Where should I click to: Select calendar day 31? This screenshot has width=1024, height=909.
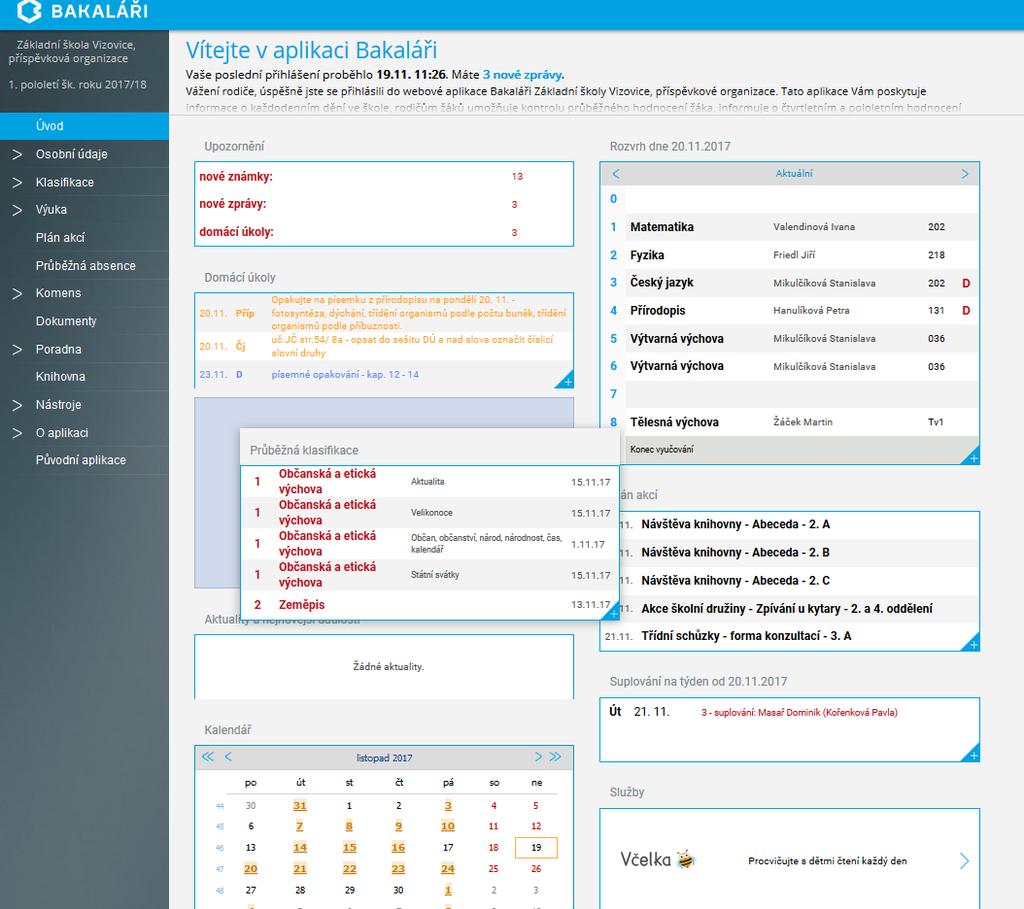click(x=300, y=806)
